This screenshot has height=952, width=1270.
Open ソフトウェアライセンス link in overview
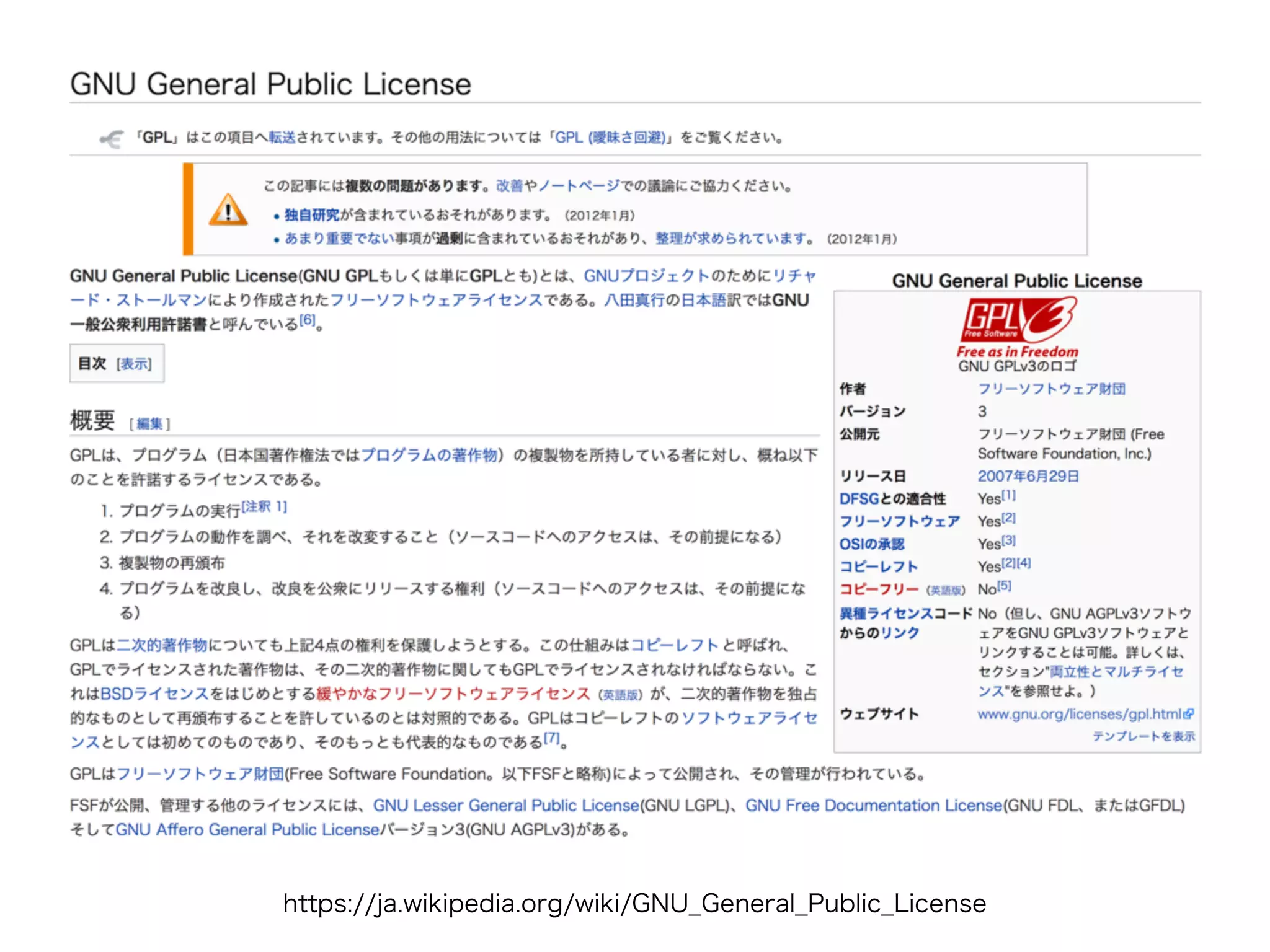[750, 718]
